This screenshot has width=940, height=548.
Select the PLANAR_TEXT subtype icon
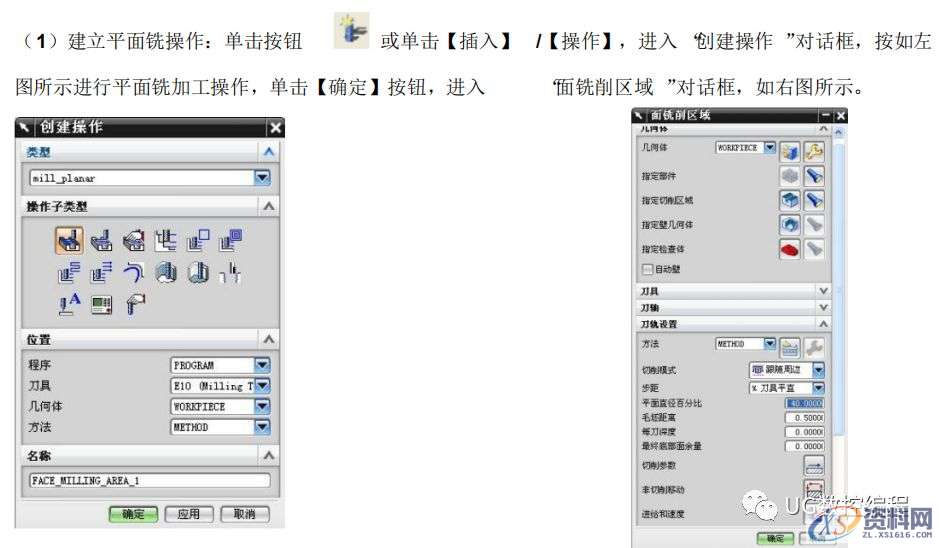69,305
